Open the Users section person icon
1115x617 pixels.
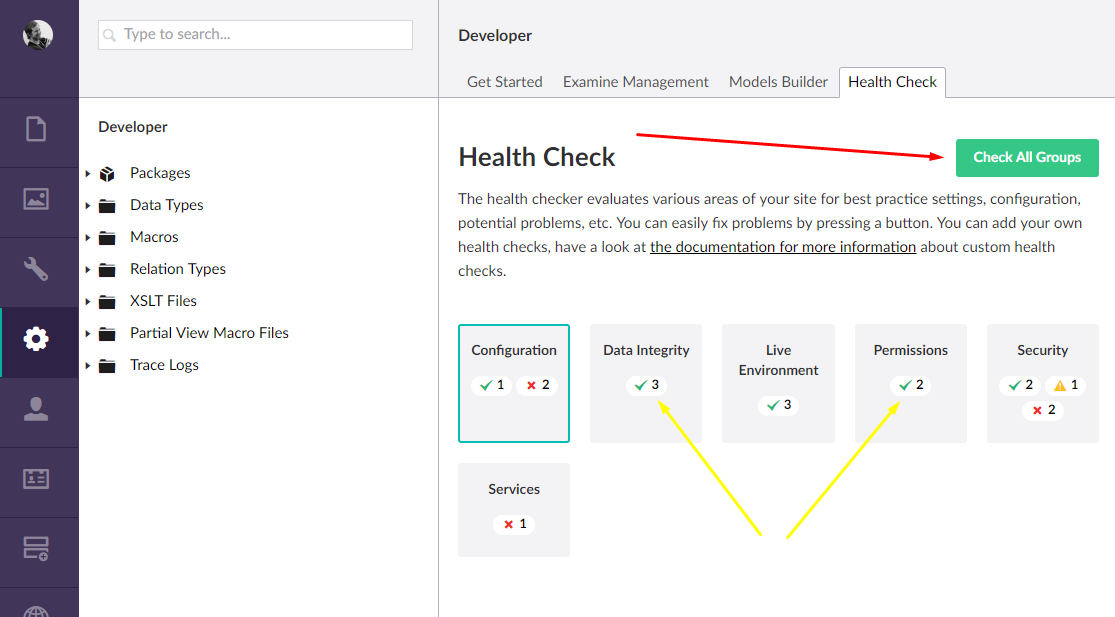click(37, 409)
